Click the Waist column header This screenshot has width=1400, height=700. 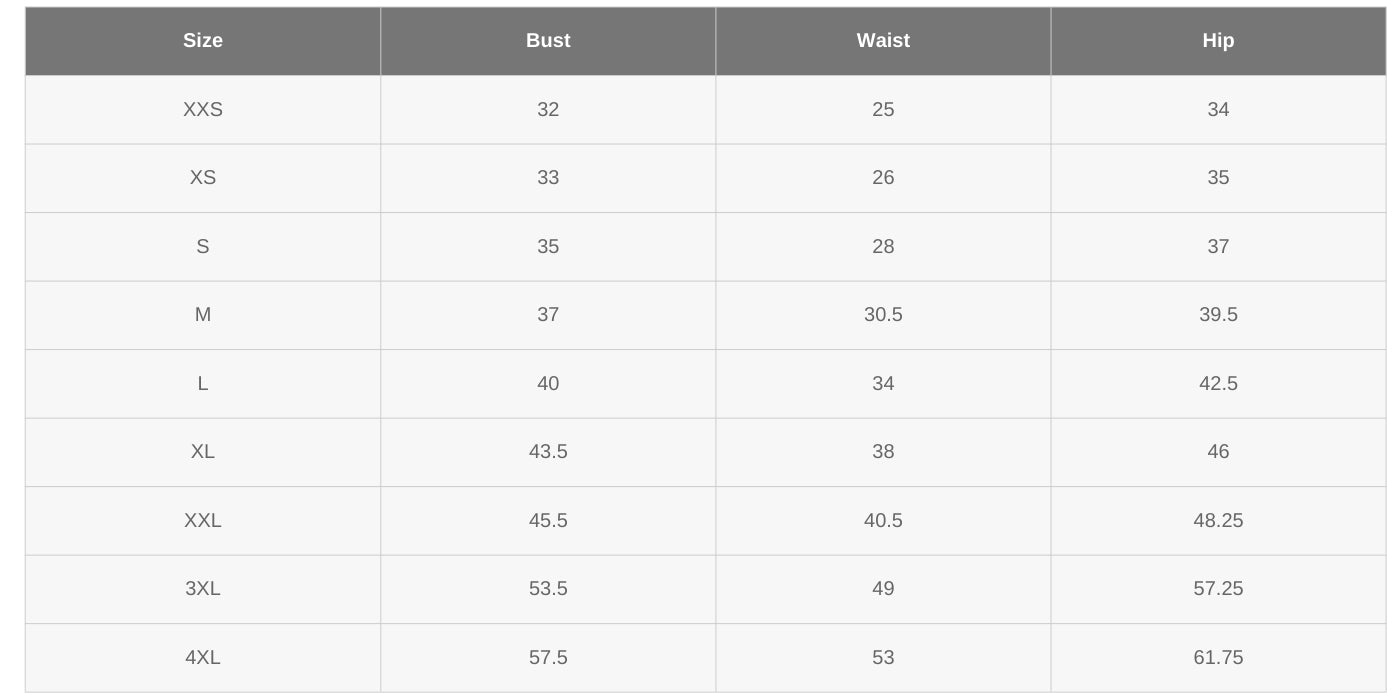pos(883,41)
